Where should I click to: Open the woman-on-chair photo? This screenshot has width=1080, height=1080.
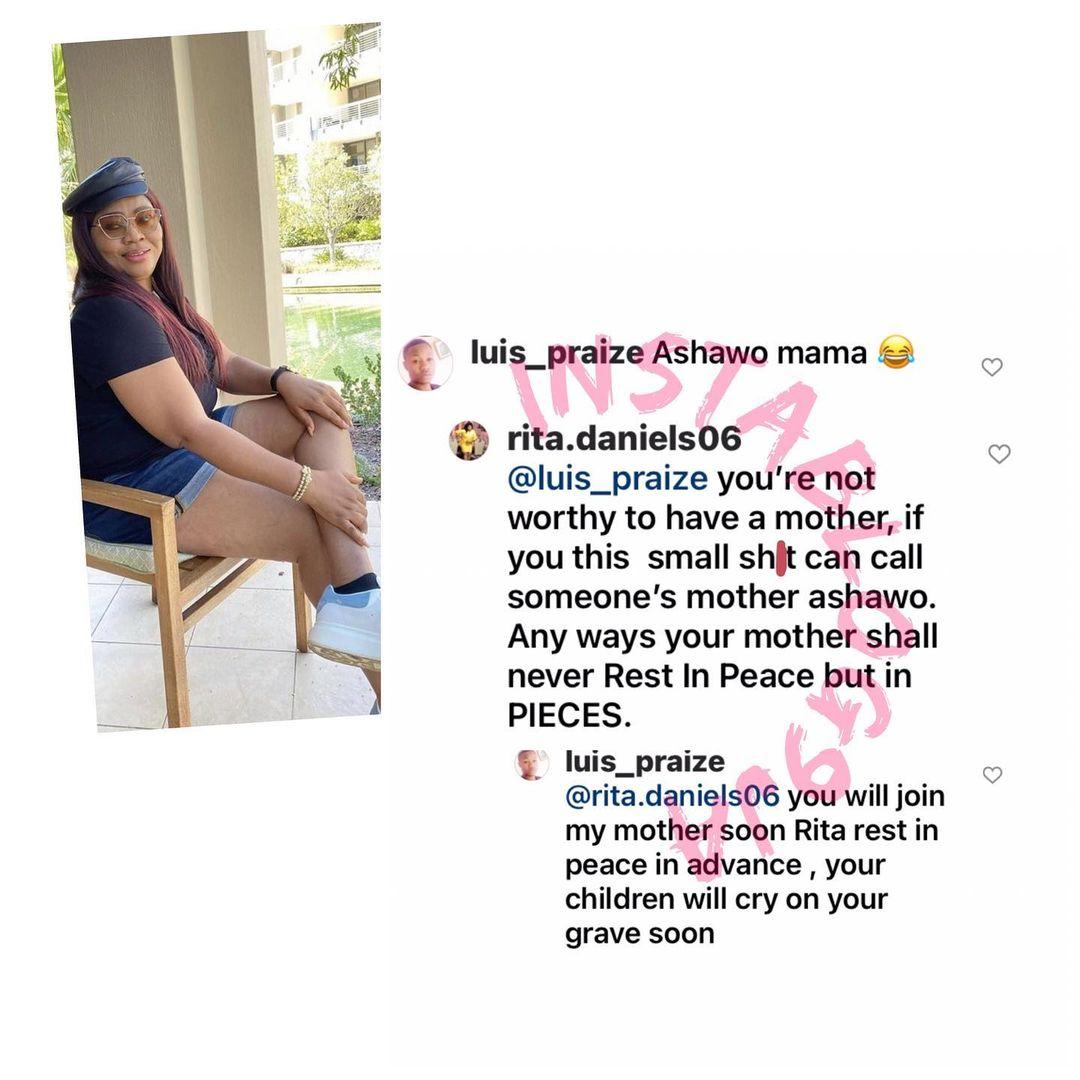pos(217,377)
